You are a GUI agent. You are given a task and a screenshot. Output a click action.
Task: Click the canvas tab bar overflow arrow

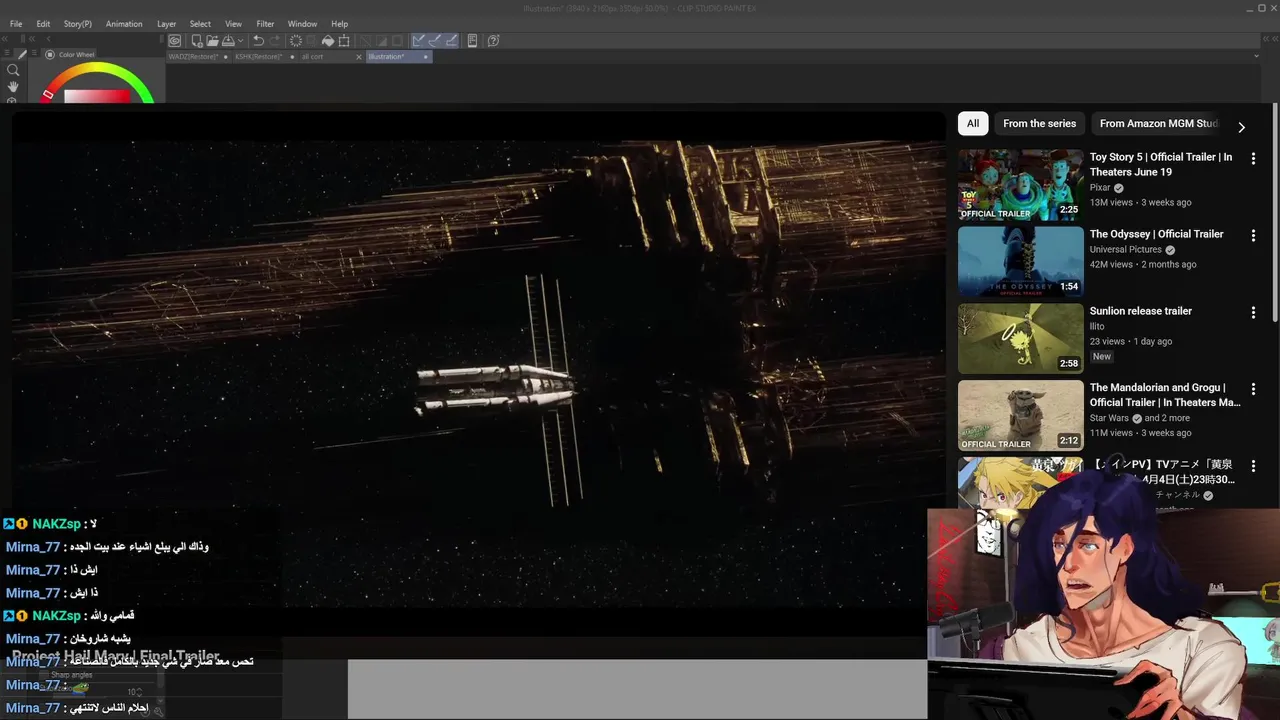click(x=1256, y=57)
